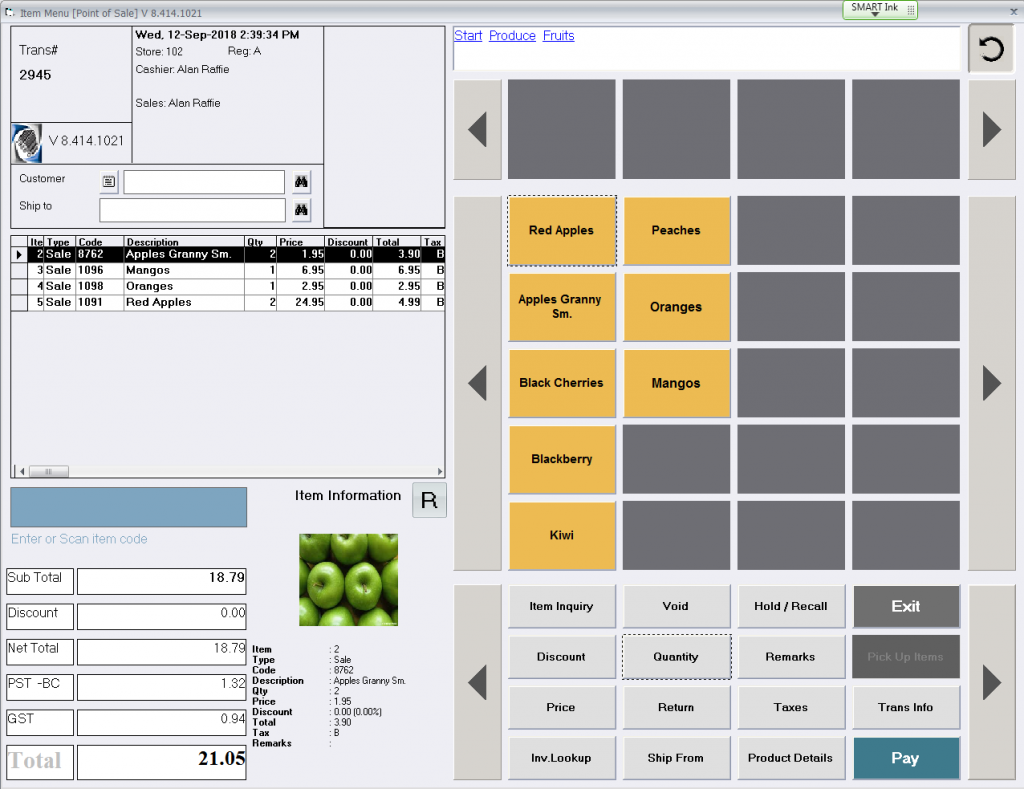Click the Enter or Scan item code field
Screen dimensions: 1024x789
[x=128, y=507]
